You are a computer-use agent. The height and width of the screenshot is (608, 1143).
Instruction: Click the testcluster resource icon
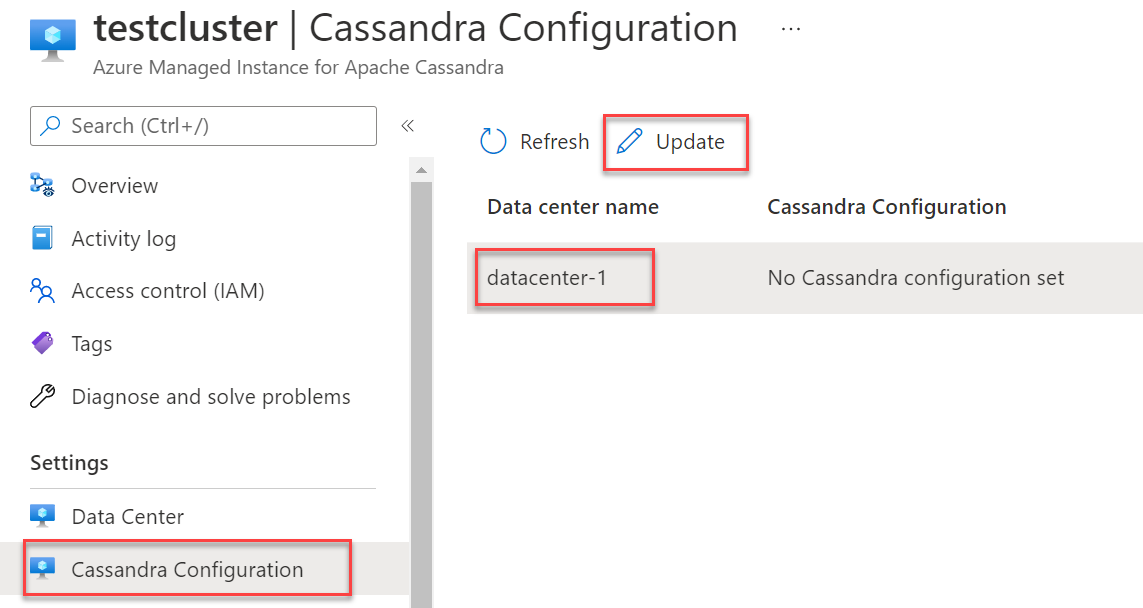pyautogui.click(x=46, y=37)
